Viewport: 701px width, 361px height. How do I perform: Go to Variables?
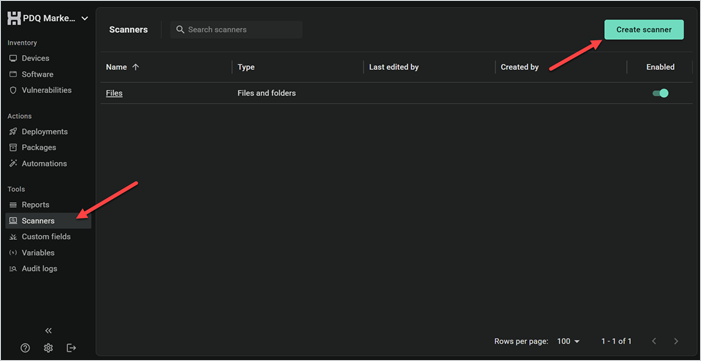click(x=38, y=253)
